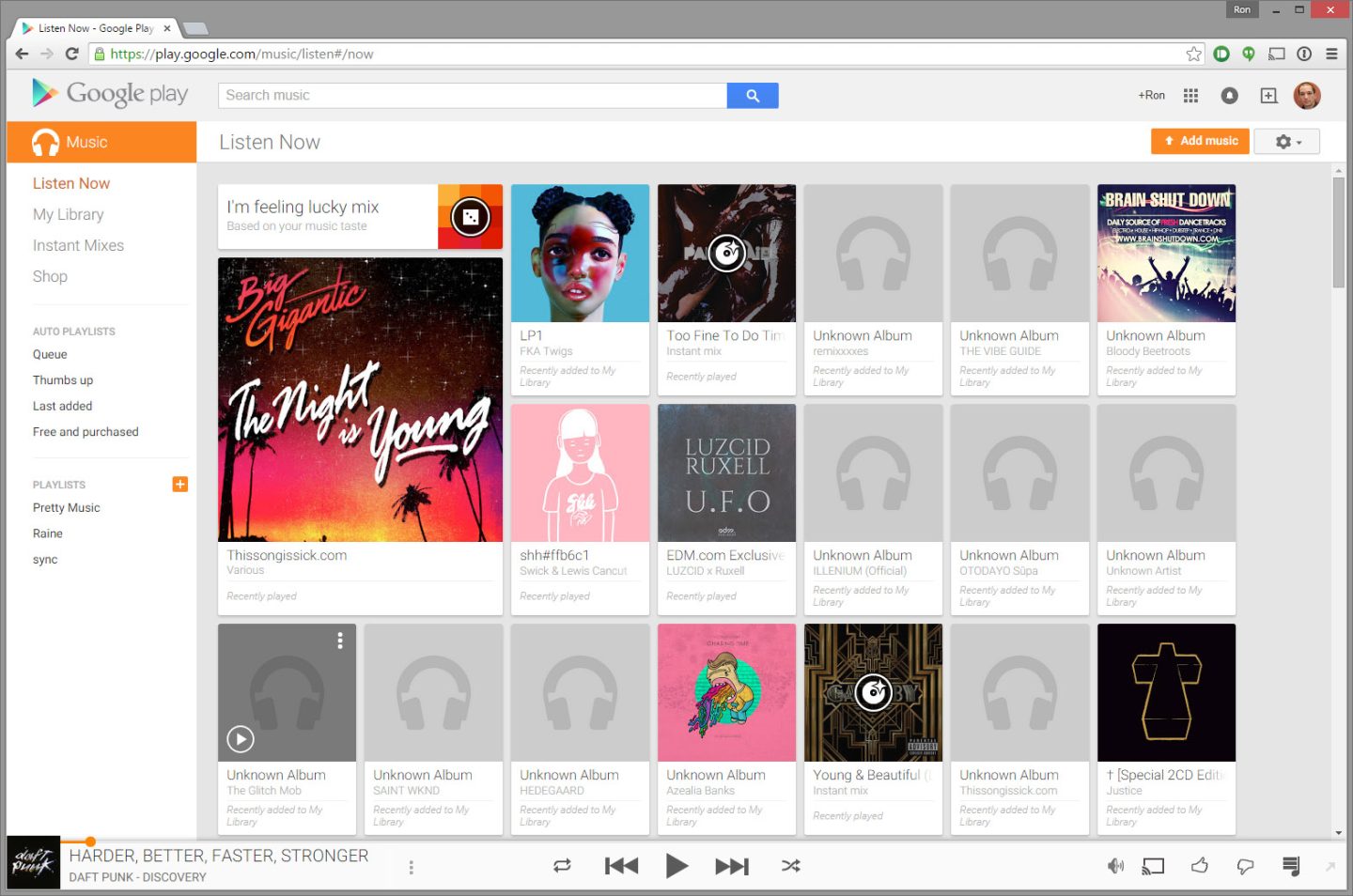Screen dimensions: 1353x896
Task: Click the page vertical scrollbar thumb
Action: click(x=1338, y=231)
